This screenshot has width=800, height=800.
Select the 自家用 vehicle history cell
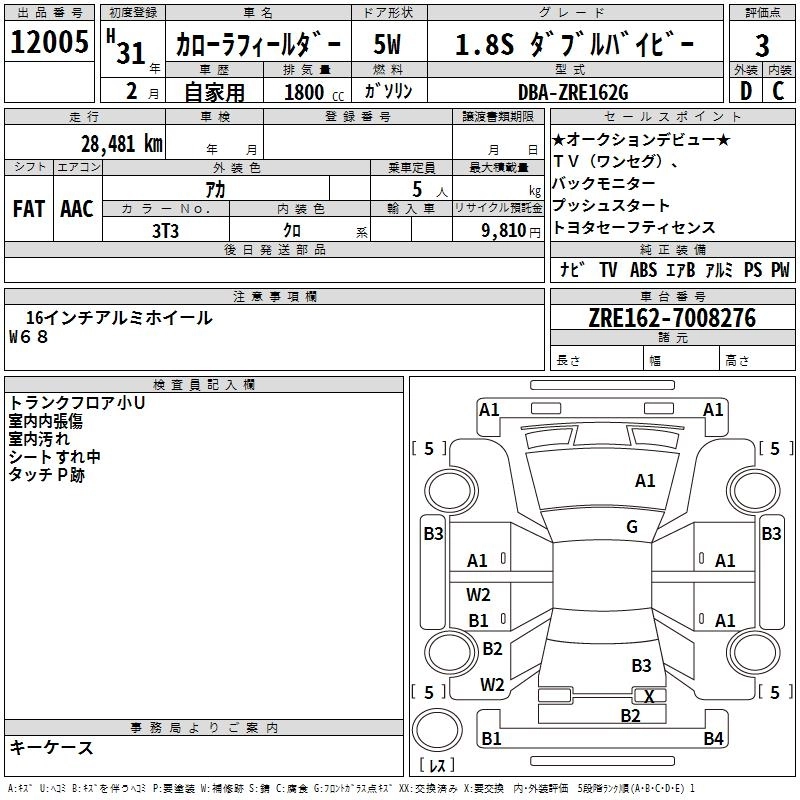click(x=213, y=92)
